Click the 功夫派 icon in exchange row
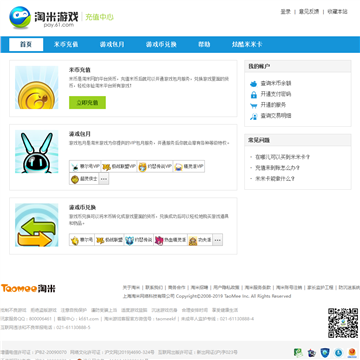Image resolution: width=360 pixels, height=360 pixels. pyautogui.click(x=193, y=240)
